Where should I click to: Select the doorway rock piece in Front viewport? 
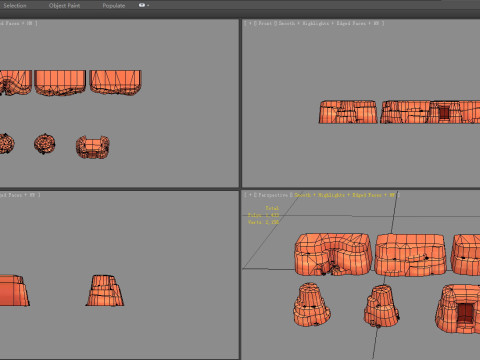(444, 112)
